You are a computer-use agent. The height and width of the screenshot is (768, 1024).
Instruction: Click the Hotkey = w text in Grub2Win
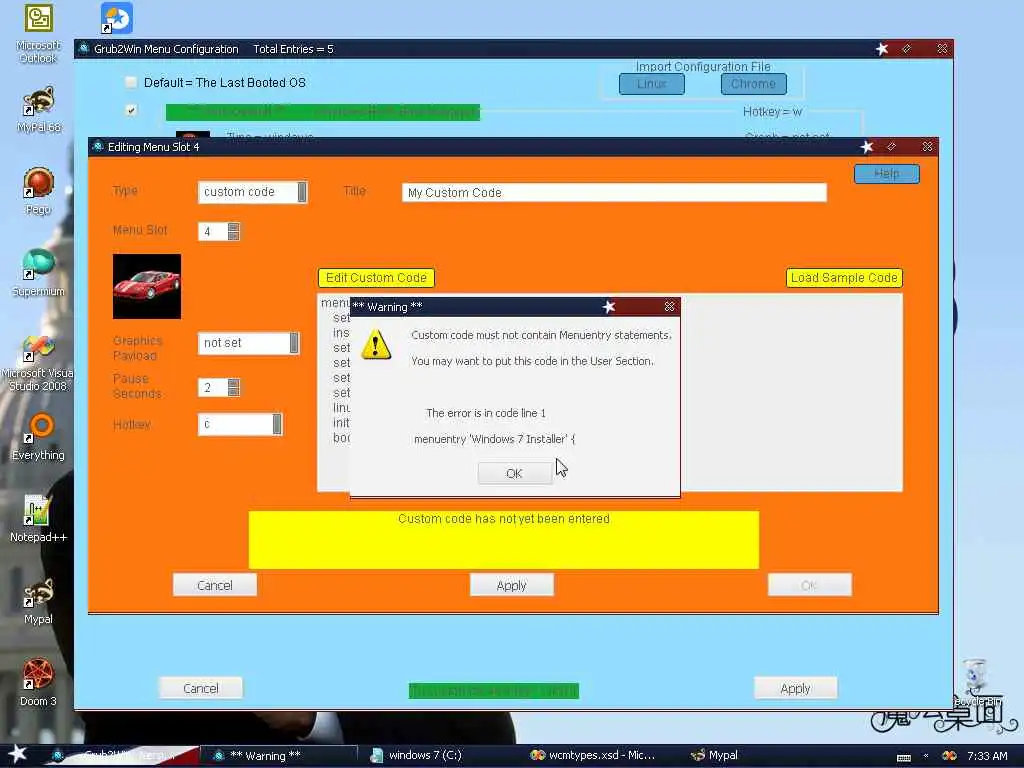(x=773, y=112)
